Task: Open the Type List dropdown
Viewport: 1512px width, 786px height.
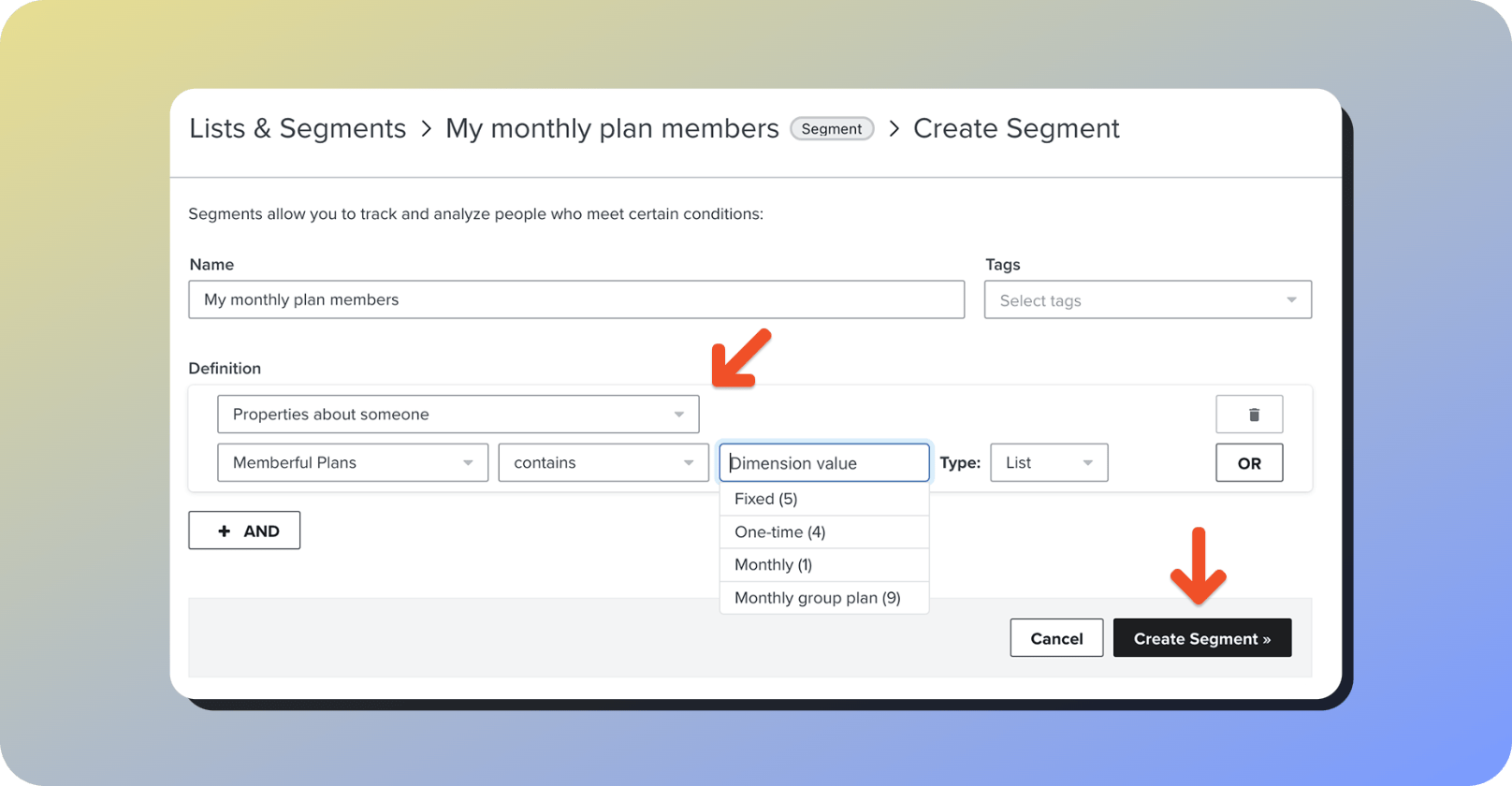Action: tap(1048, 463)
